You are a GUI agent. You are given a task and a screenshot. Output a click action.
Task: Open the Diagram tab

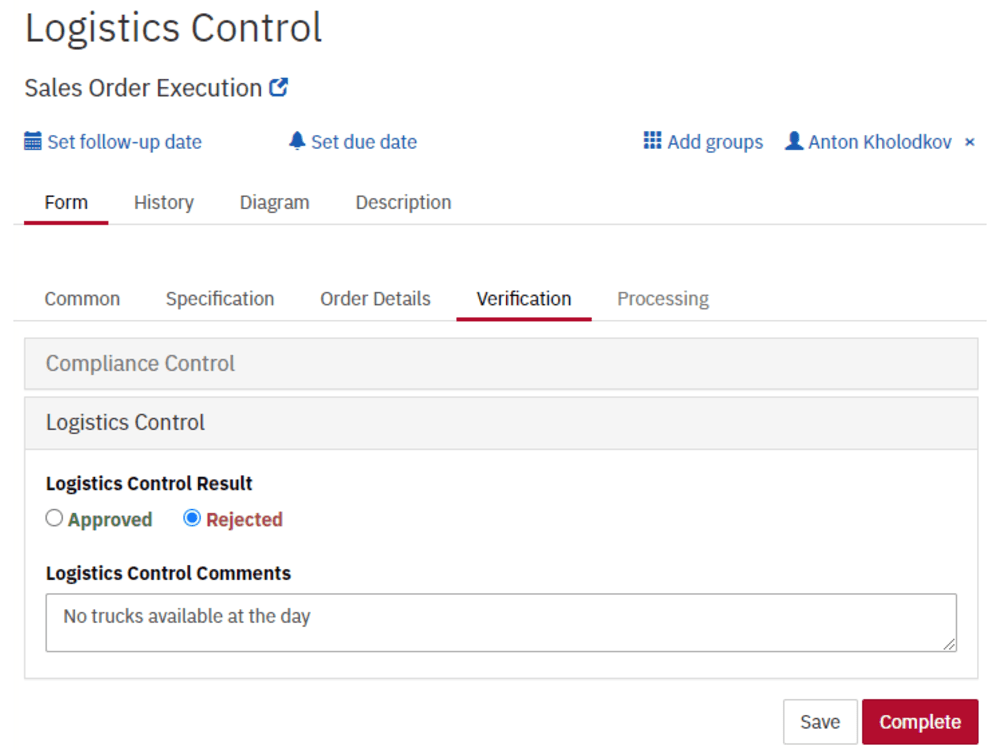[274, 202]
